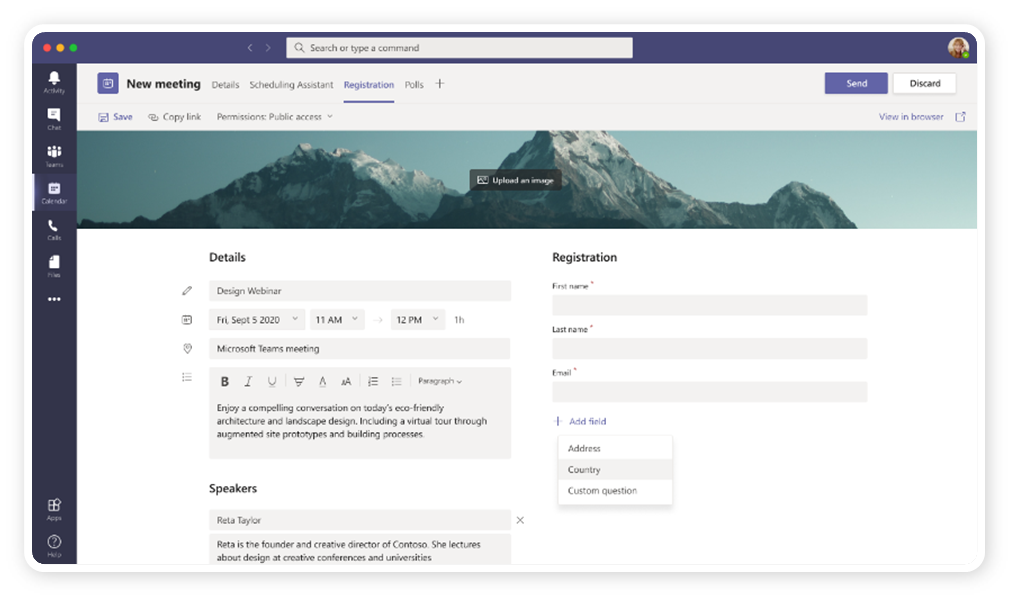Open the 12 PM end time dropdown
This screenshot has width=1015, height=602.
[418, 320]
